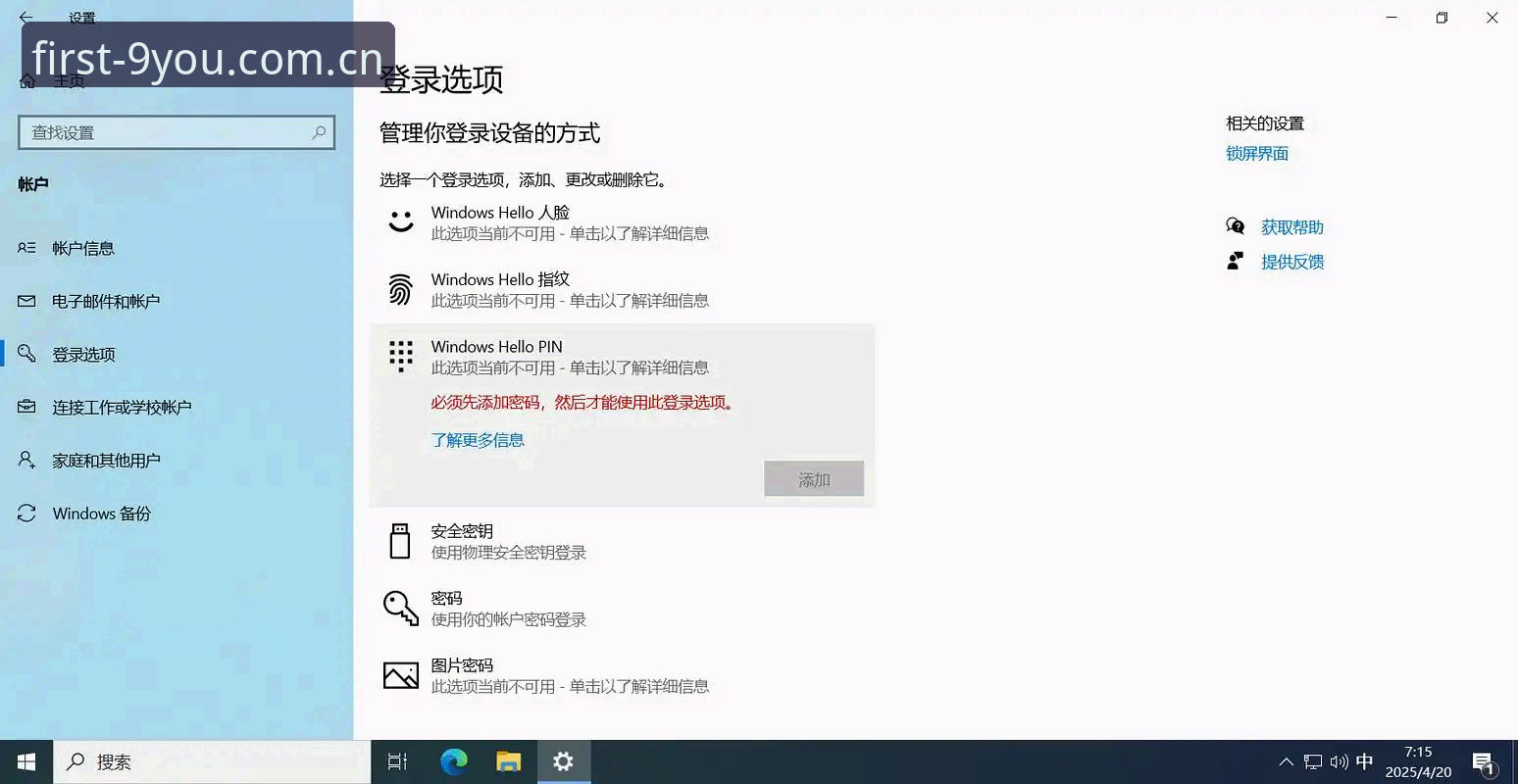
Task: Click the taskbar clock showing 7:15
Action: [1418, 761]
